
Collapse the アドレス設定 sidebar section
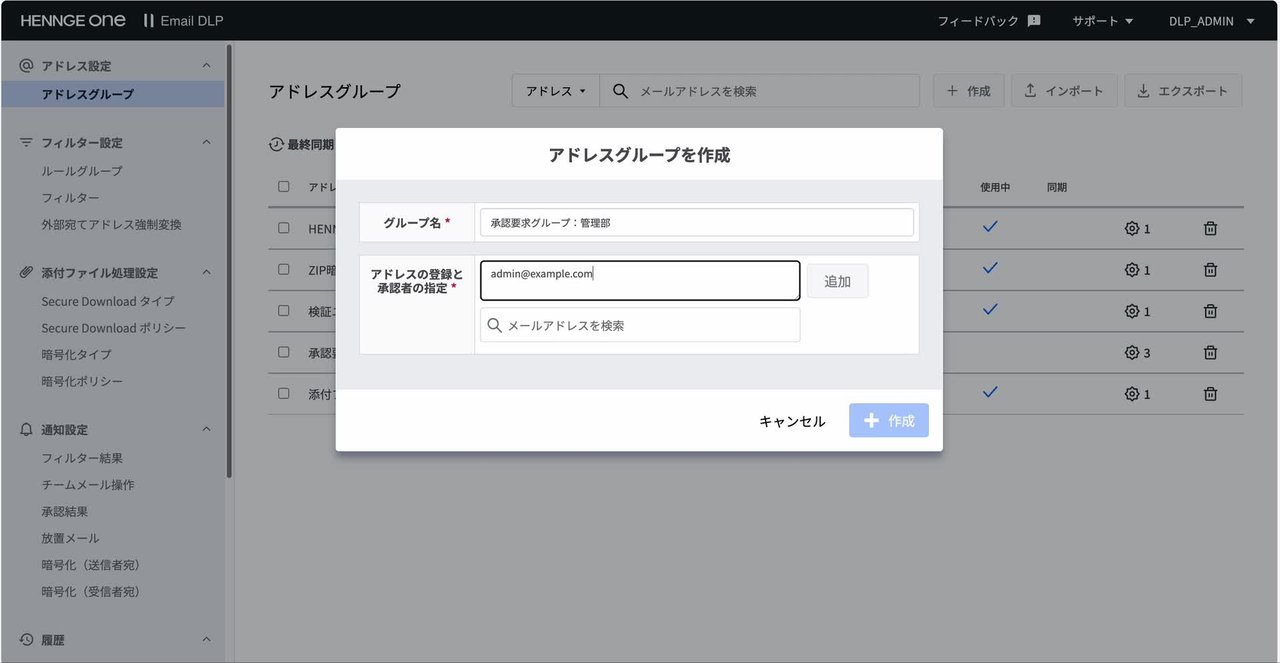(207, 66)
